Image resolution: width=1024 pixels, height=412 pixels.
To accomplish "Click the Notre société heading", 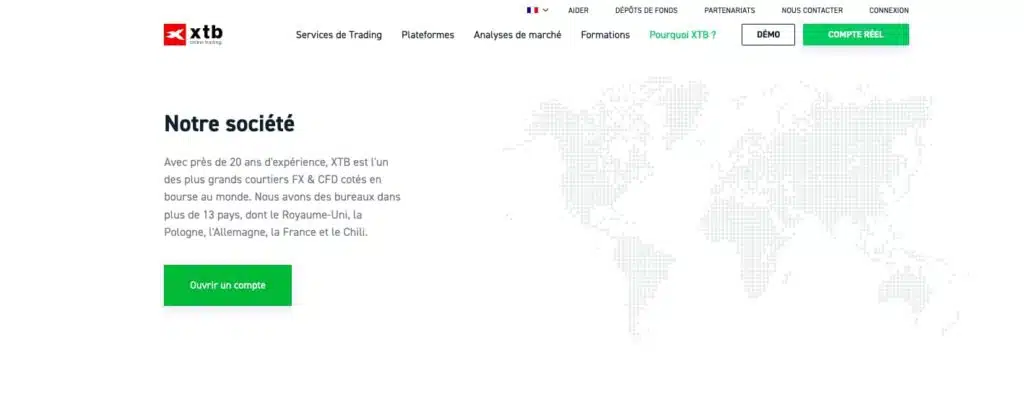I will coord(229,124).
